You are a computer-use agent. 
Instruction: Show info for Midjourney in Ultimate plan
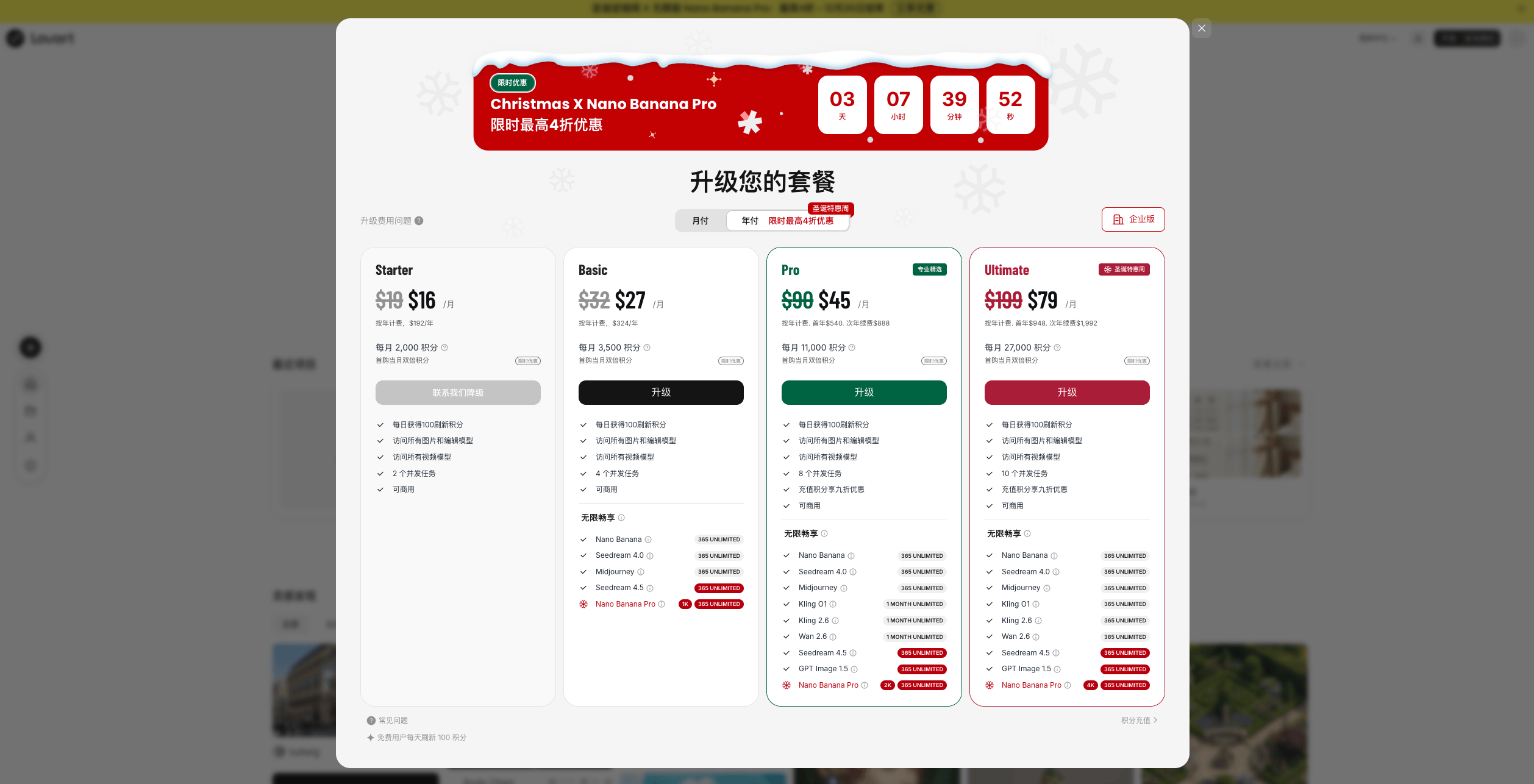tap(1047, 588)
